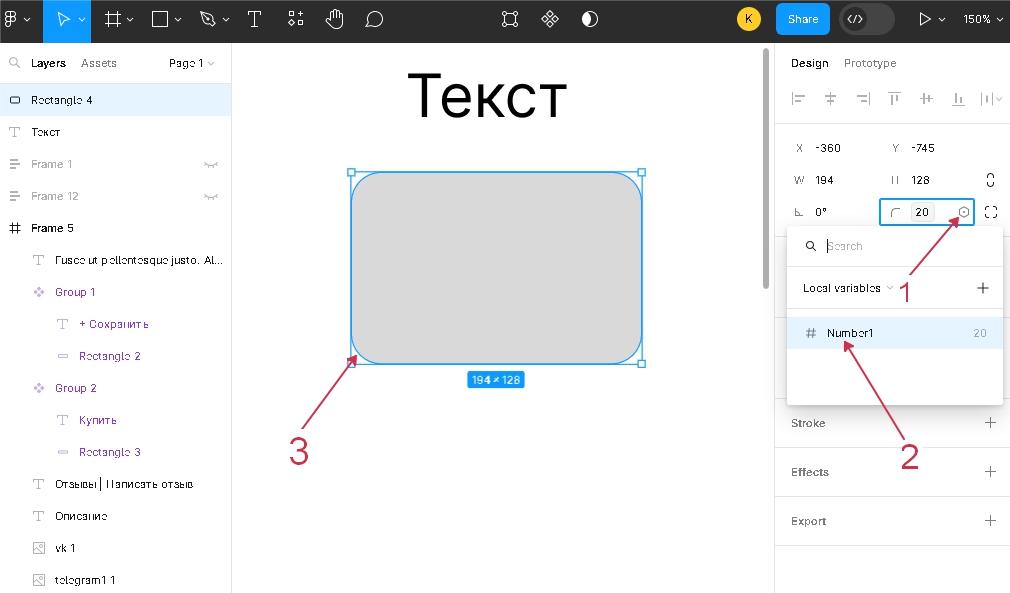Select the Text tool in toolbar

coord(254,19)
